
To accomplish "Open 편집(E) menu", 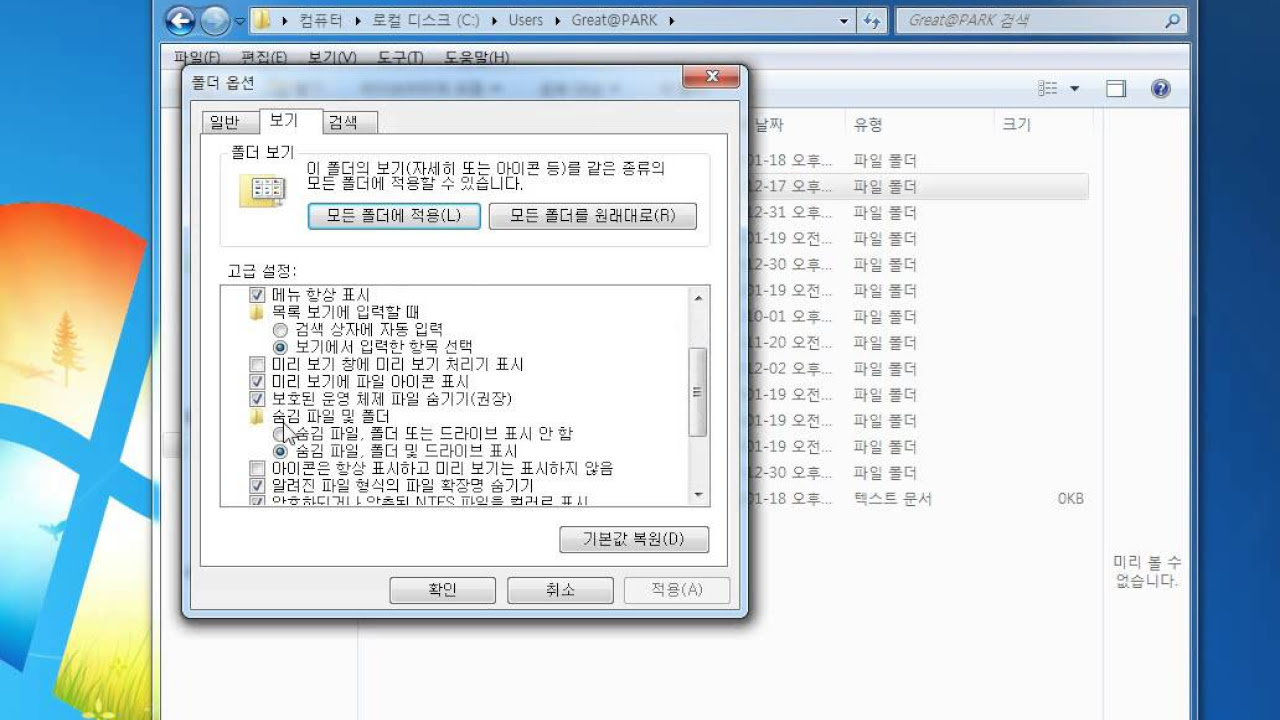I will (x=264, y=58).
